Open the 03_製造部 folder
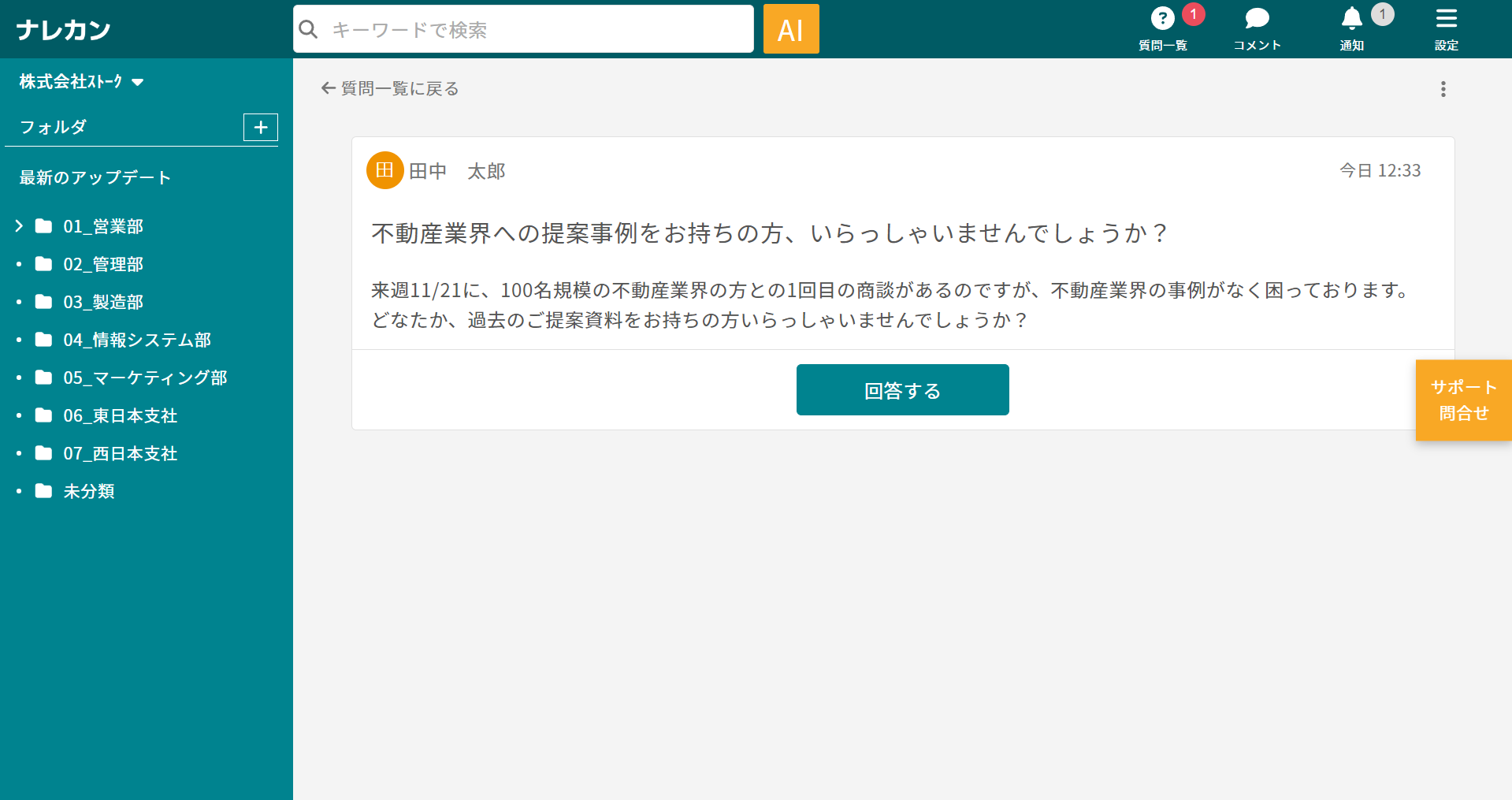 click(x=103, y=302)
